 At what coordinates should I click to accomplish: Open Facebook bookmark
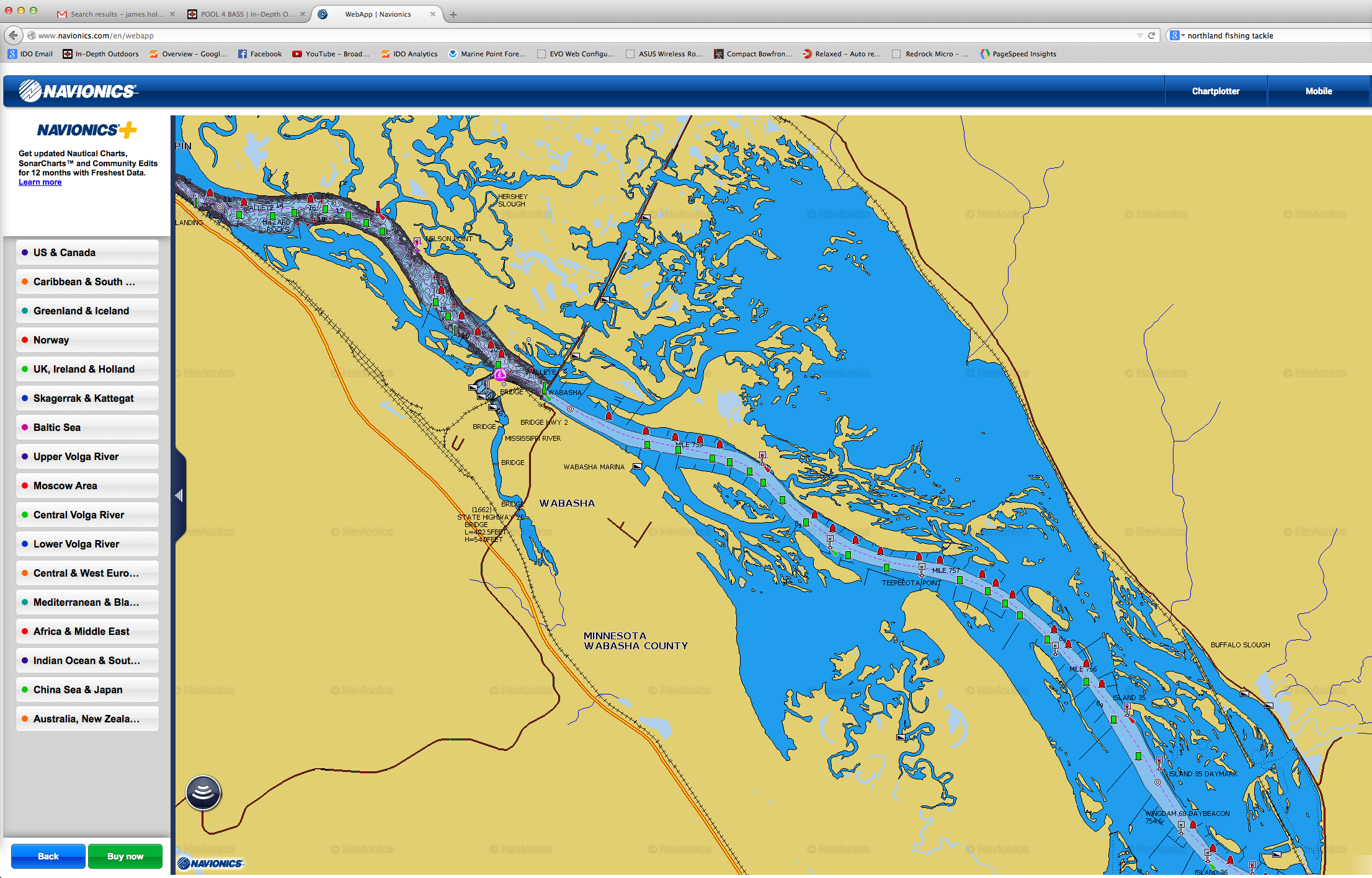click(x=260, y=54)
